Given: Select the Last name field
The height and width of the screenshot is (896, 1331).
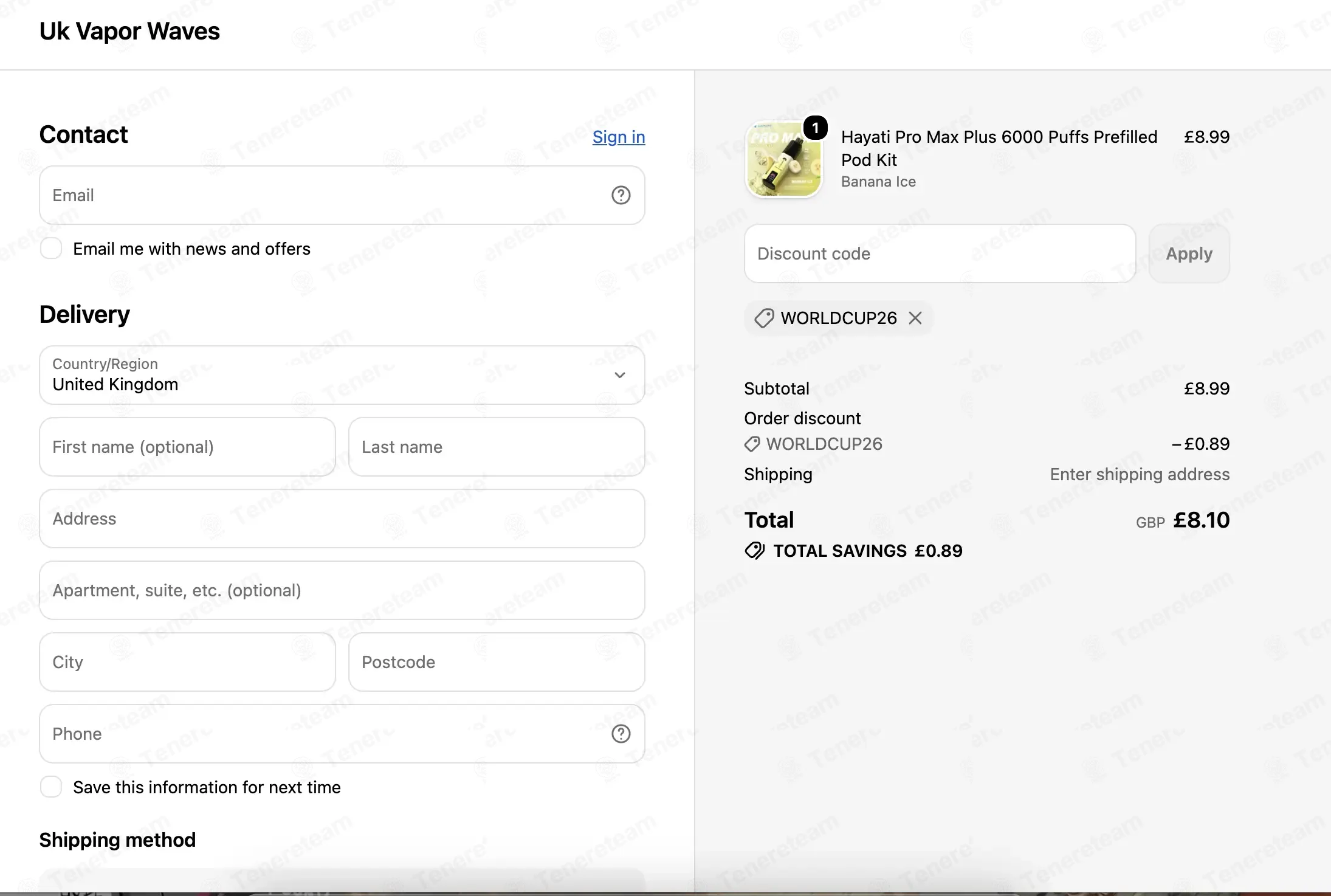Looking at the screenshot, I should click(497, 447).
